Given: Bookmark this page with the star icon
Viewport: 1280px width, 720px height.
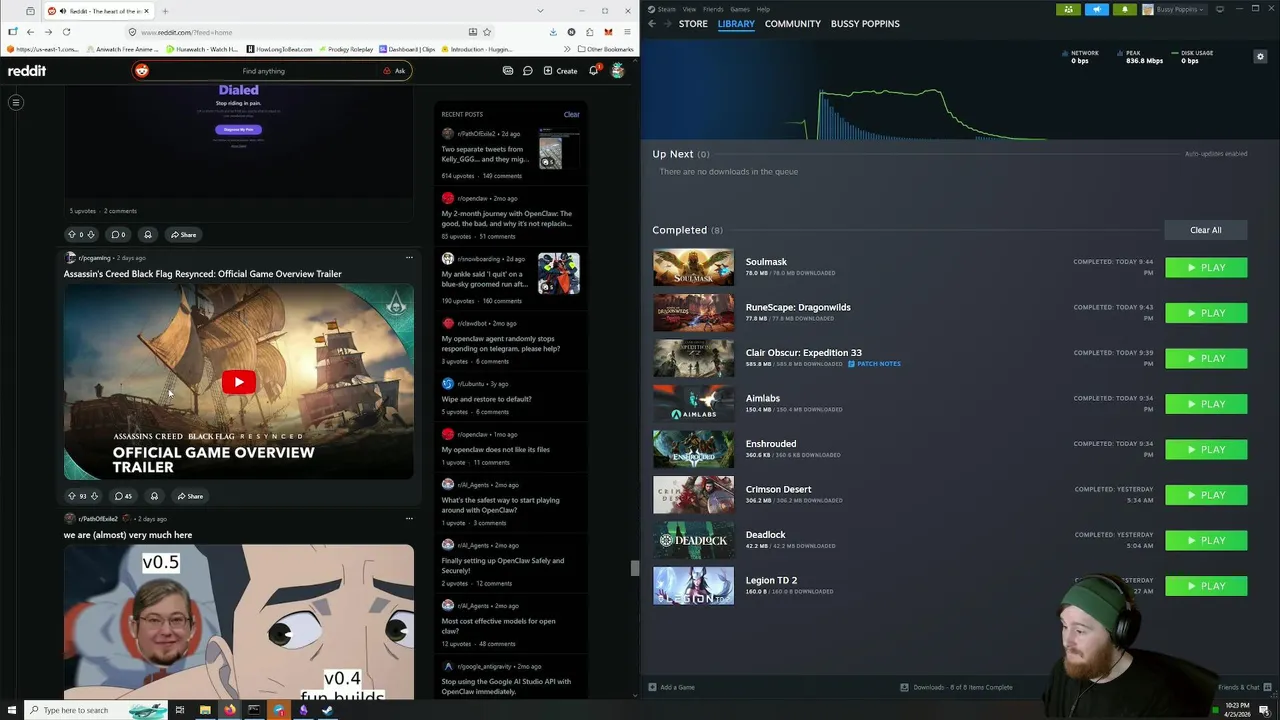Looking at the screenshot, I should (x=487, y=32).
